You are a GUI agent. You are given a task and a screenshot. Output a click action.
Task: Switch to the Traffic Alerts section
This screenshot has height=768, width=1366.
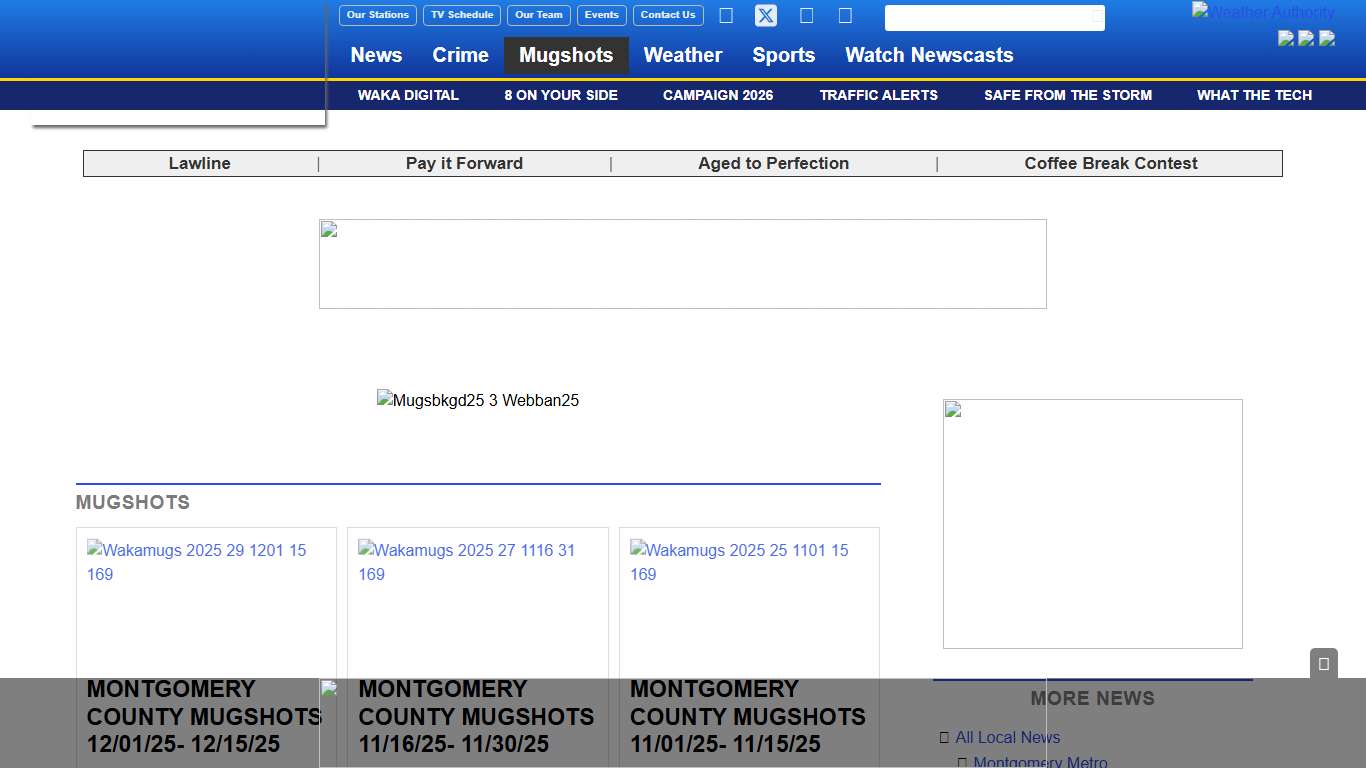(879, 95)
